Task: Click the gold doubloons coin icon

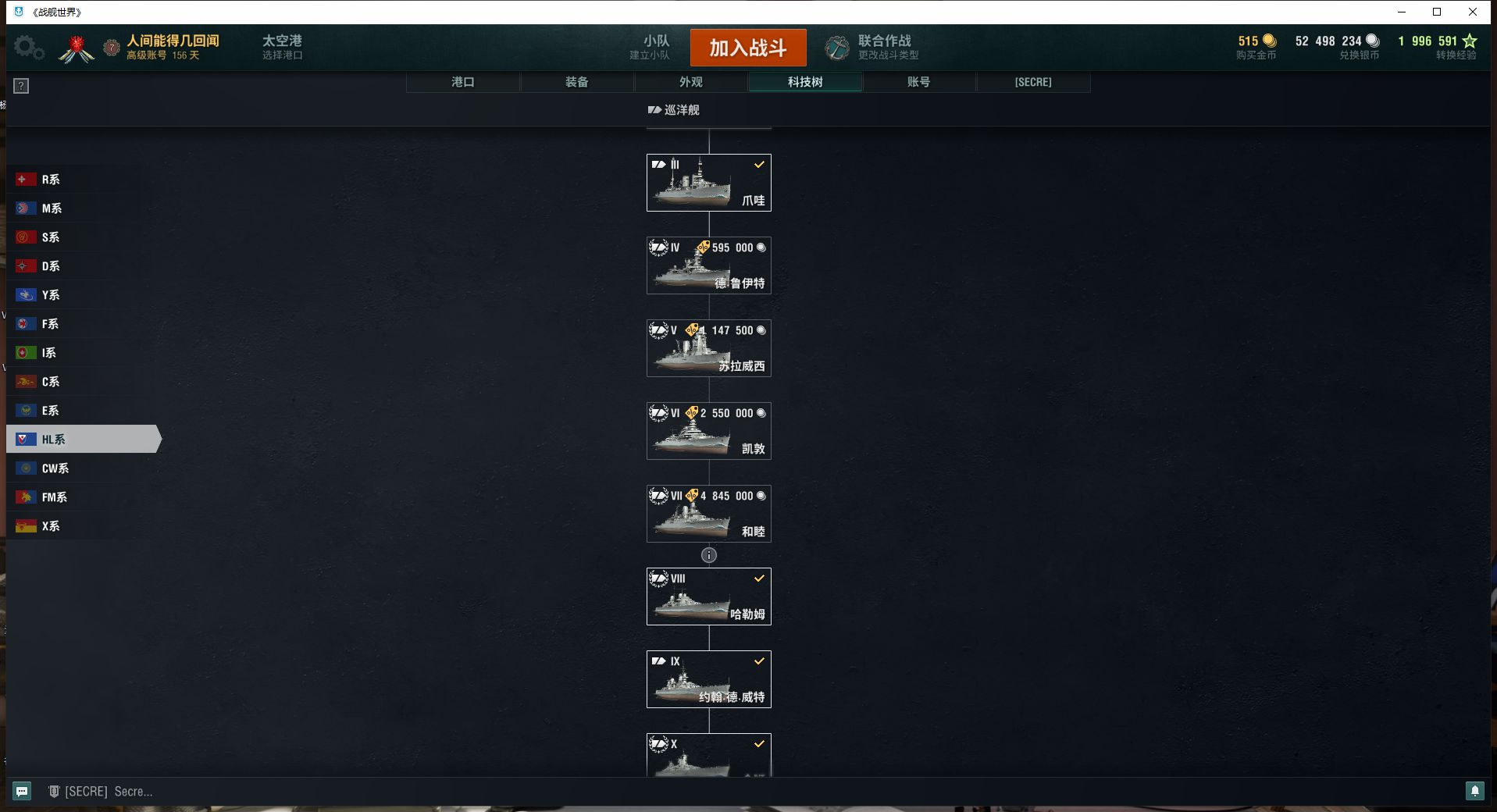Action: (1269, 41)
